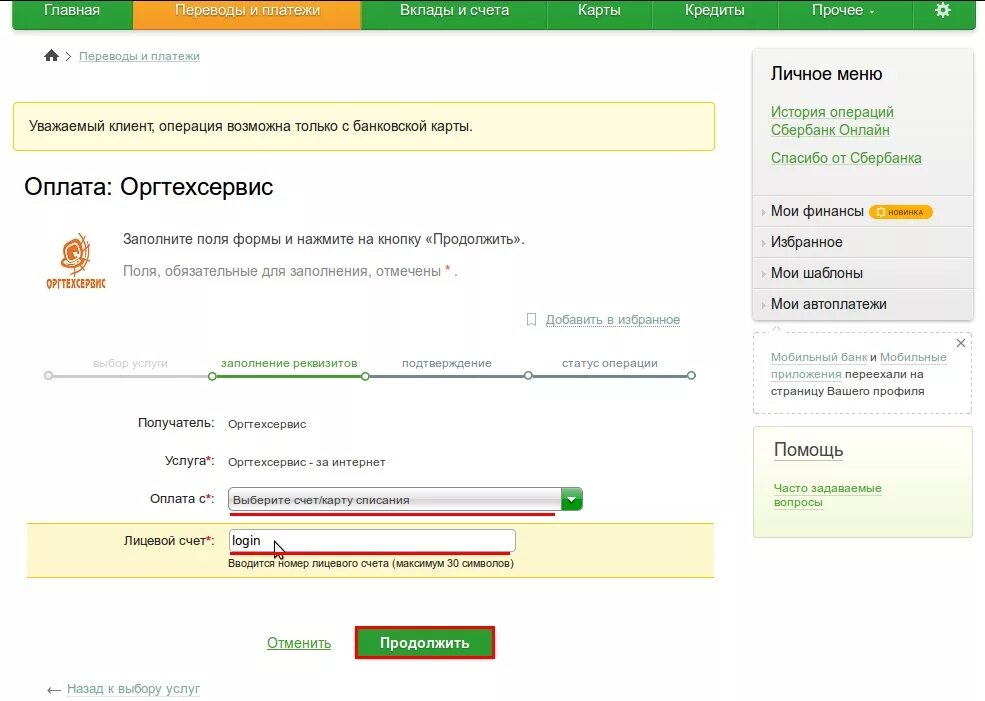The image size is (985, 701).
Task: Click the back arrow beside Назад к выбору услуг
Action: pos(54,690)
